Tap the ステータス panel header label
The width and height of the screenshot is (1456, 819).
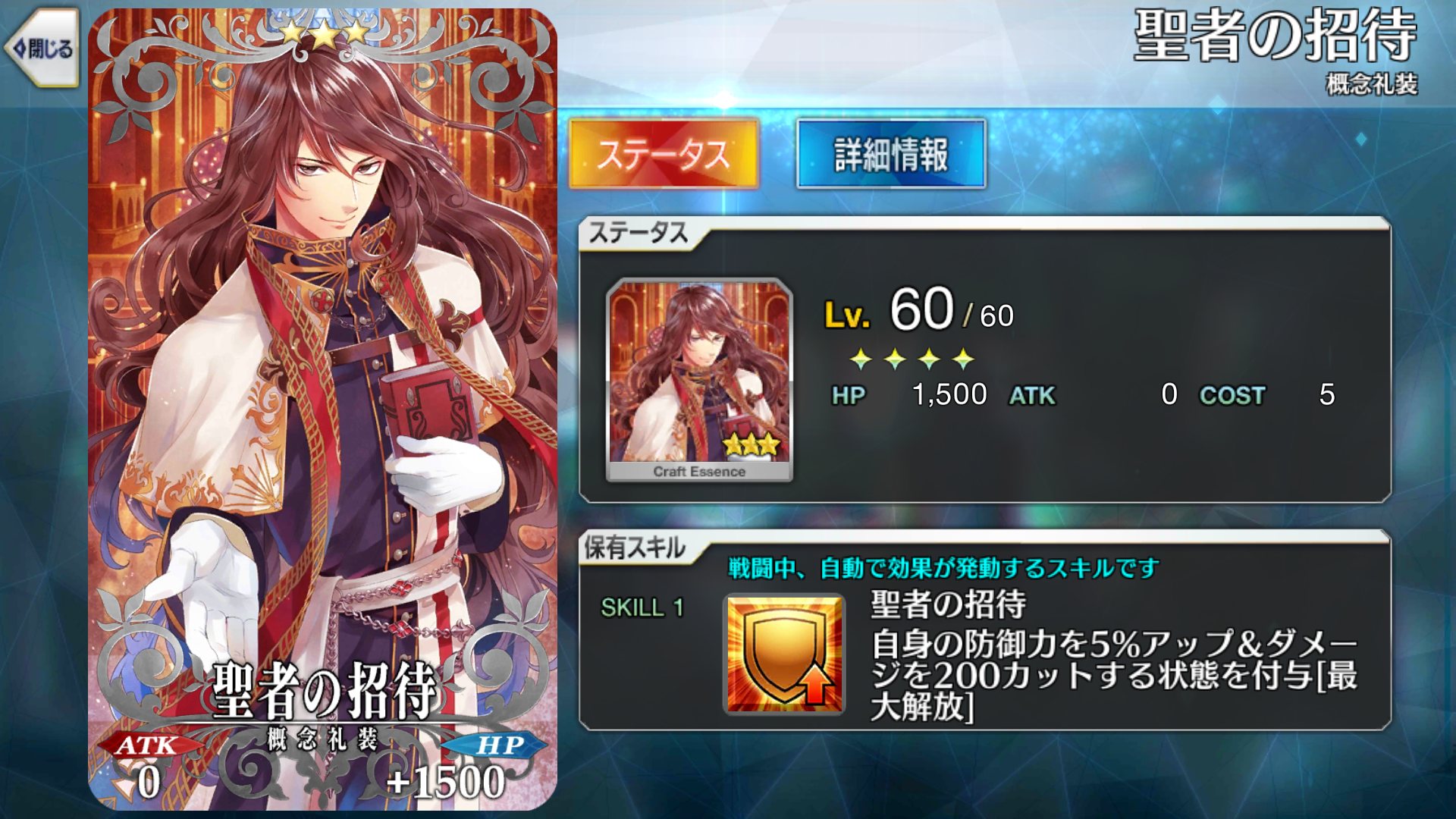point(638,233)
